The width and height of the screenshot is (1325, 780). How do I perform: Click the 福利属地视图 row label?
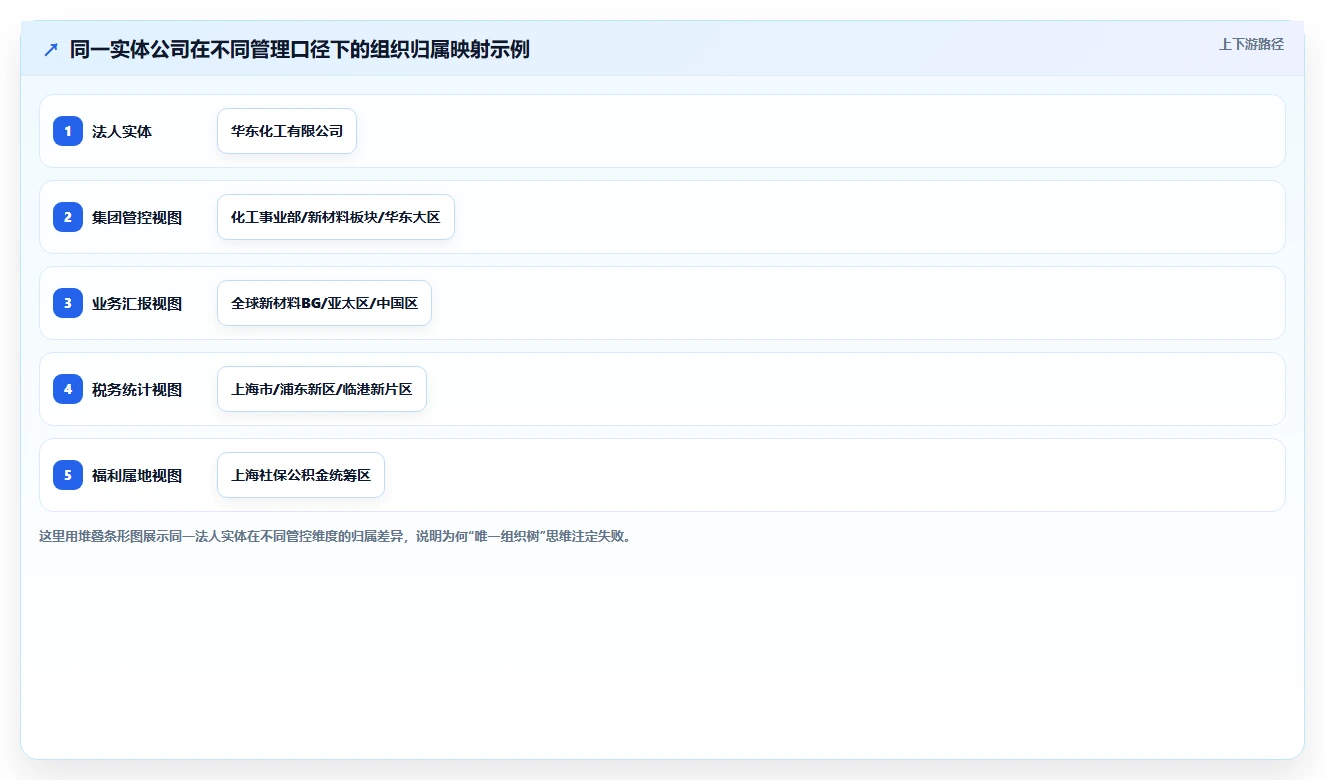click(x=137, y=475)
